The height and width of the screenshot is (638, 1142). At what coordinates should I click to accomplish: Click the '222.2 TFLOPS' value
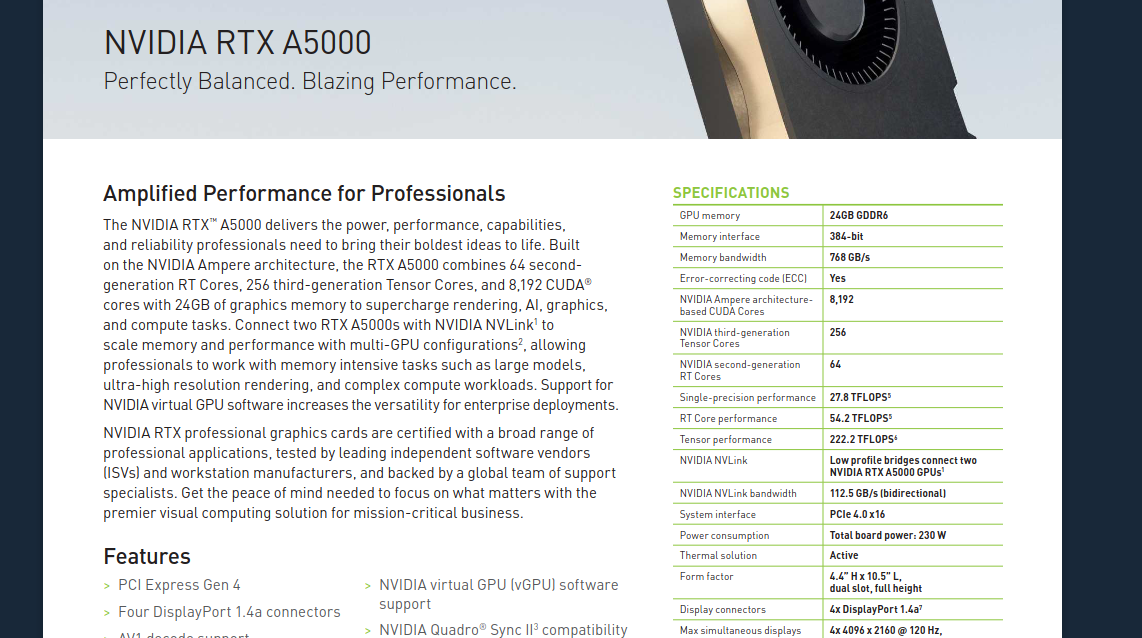click(863, 439)
